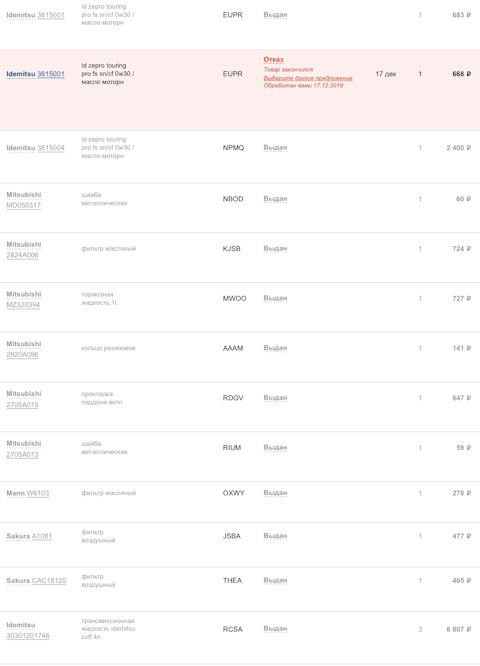Open Idemitsu part 30301201746
Screen dimensions: 480x666
(x=28, y=635)
